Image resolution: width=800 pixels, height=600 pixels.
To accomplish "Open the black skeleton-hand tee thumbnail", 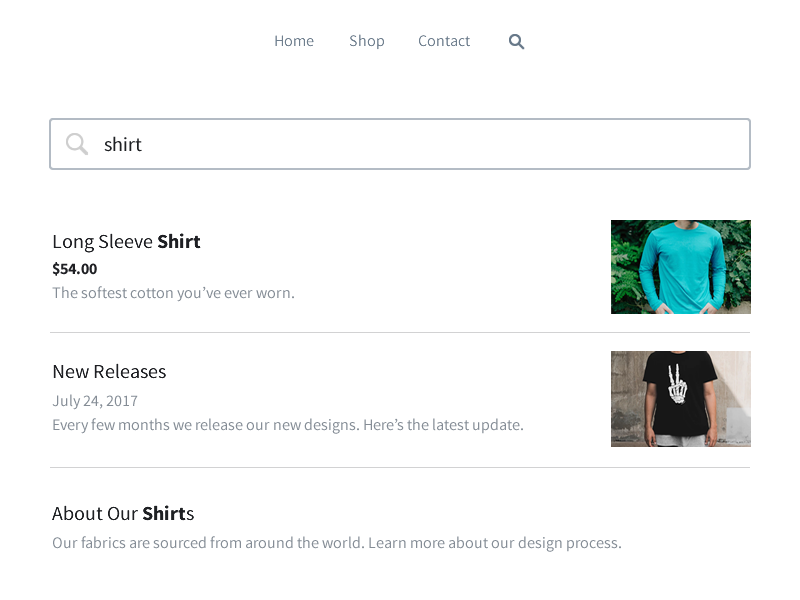I will click(x=681, y=399).
